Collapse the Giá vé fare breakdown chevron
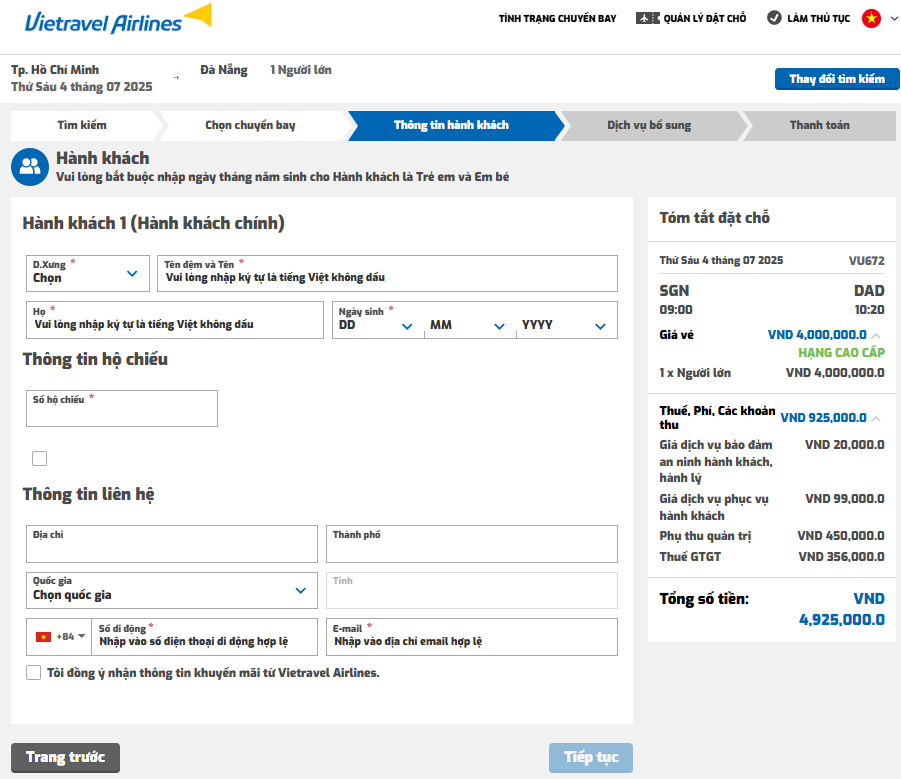Image resolution: width=901 pixels, height=779 pixels. point(876,335)
